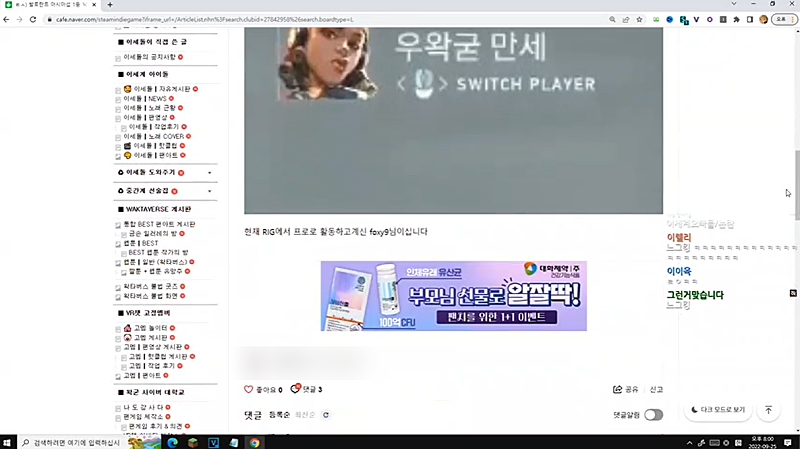Open the green extension icon in the toolbar
The image size is (800, 449).
coord(656,19)
